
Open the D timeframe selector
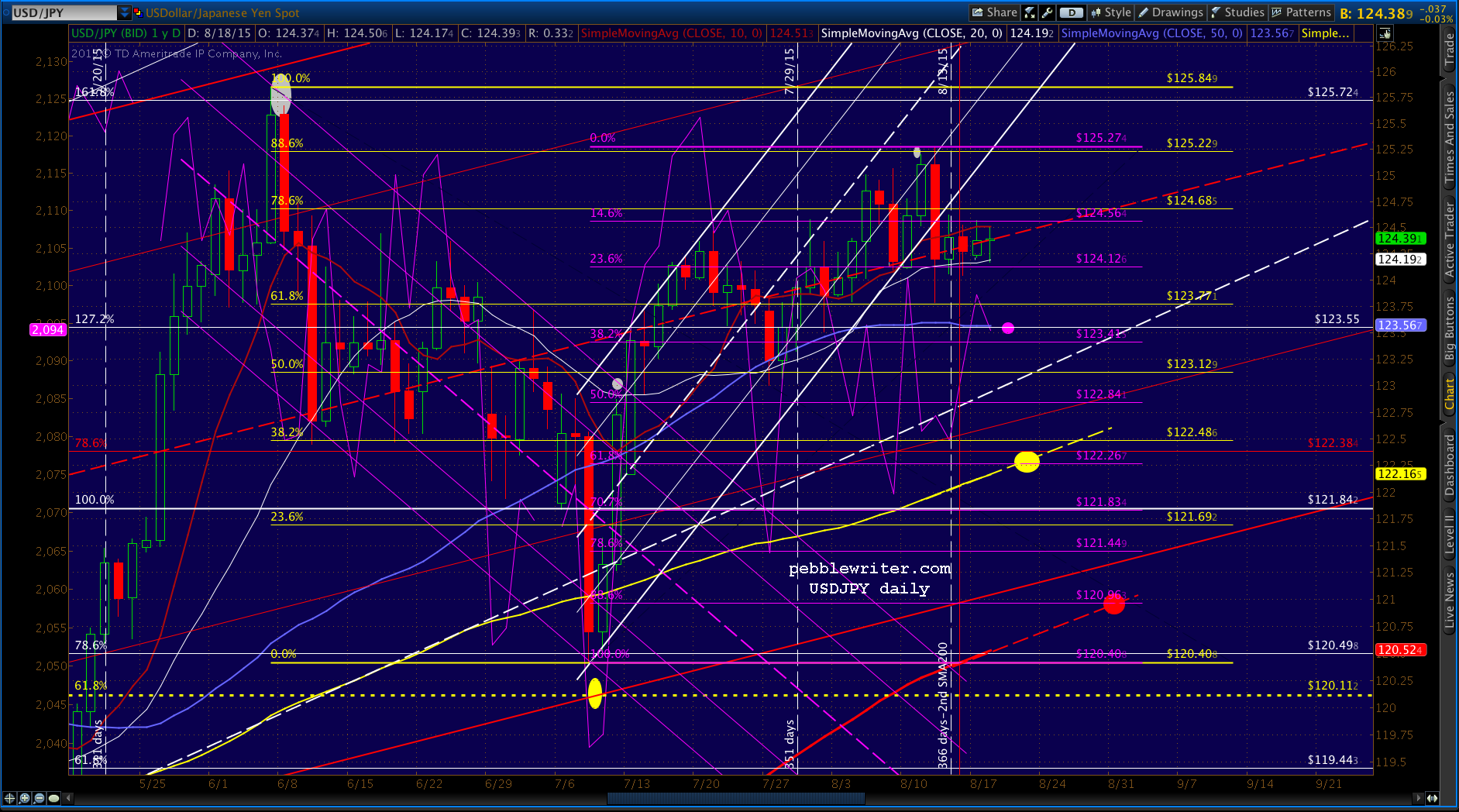coord(1071,12)
